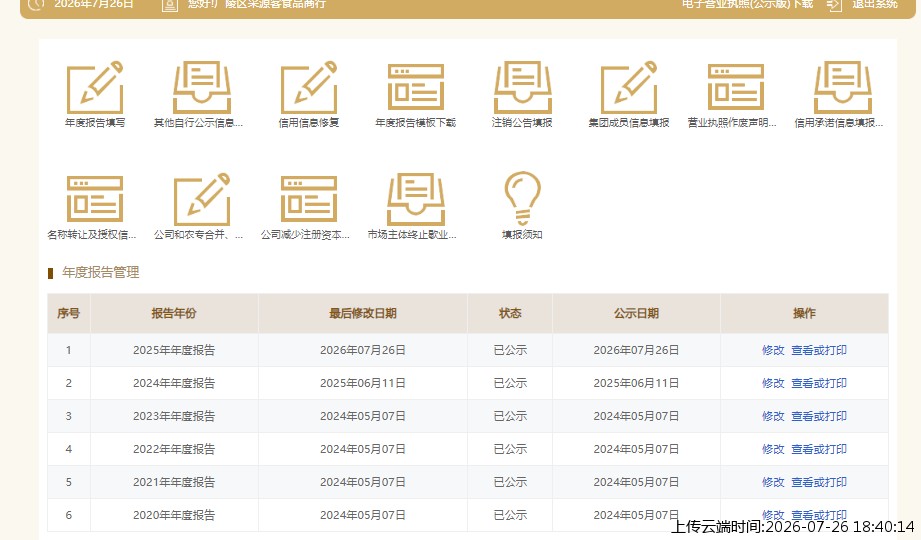
Task: Open 年度报告填写 icon
Action: (x=95, y=87)
